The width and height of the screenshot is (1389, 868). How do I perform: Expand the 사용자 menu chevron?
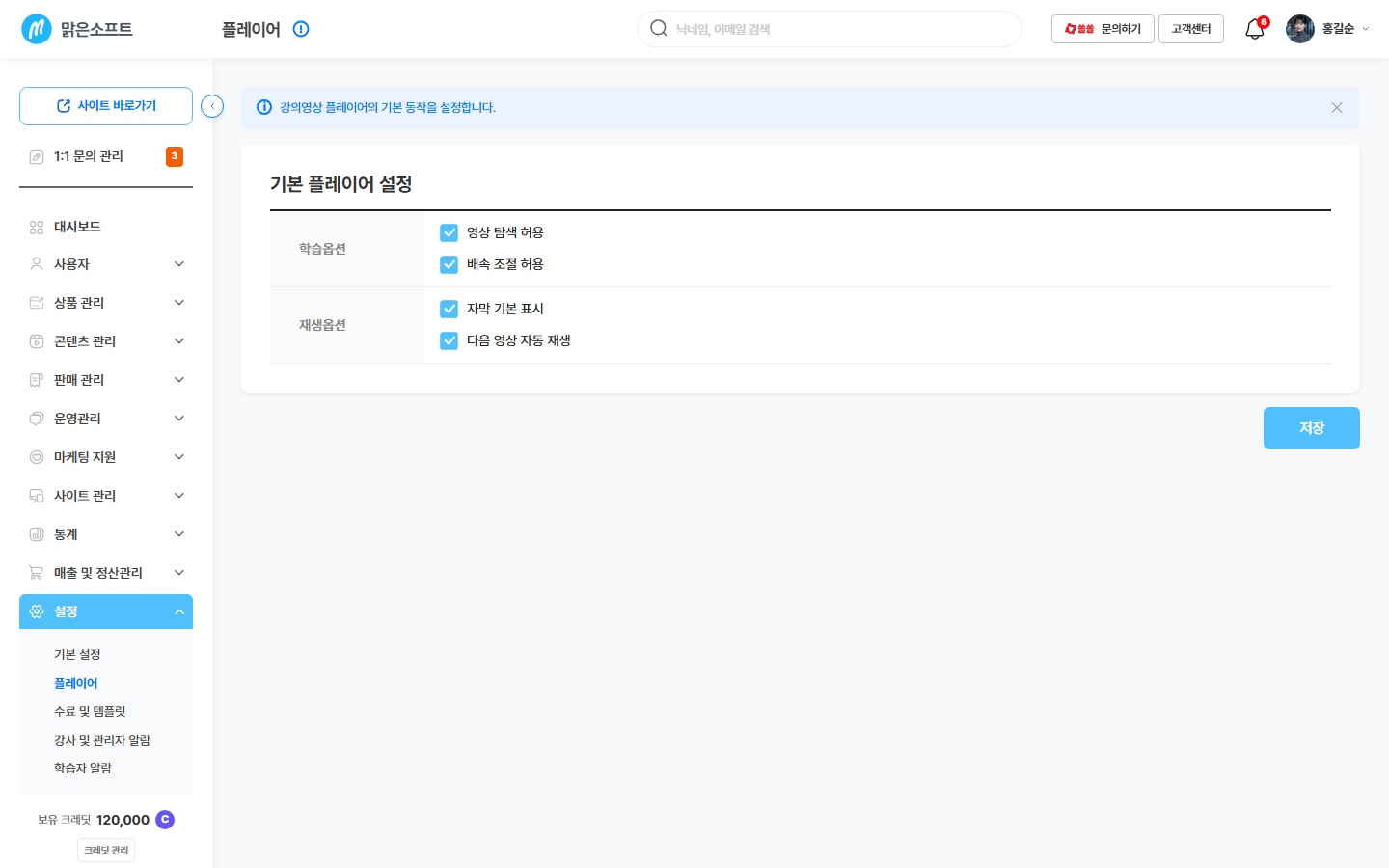(x=179, y=264)
